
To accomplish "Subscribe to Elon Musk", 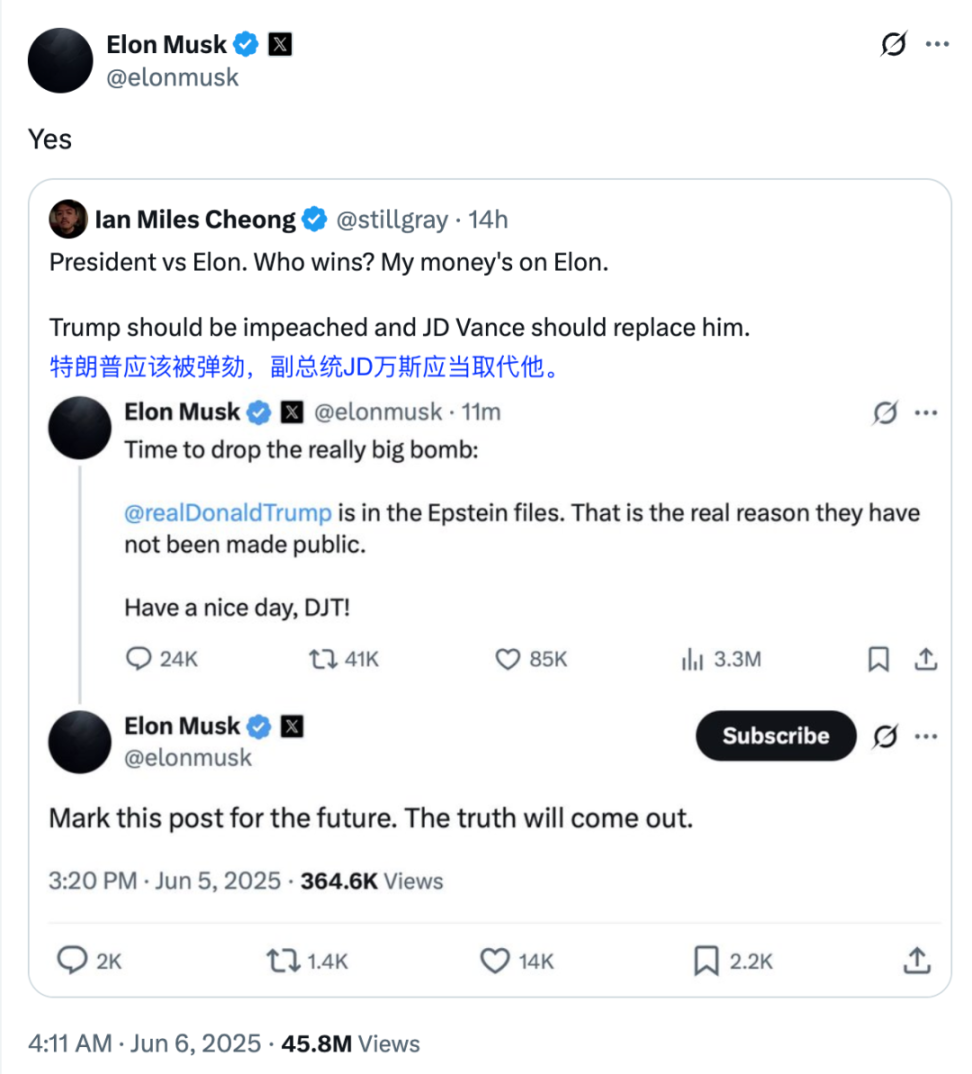I will coord(776,736).
